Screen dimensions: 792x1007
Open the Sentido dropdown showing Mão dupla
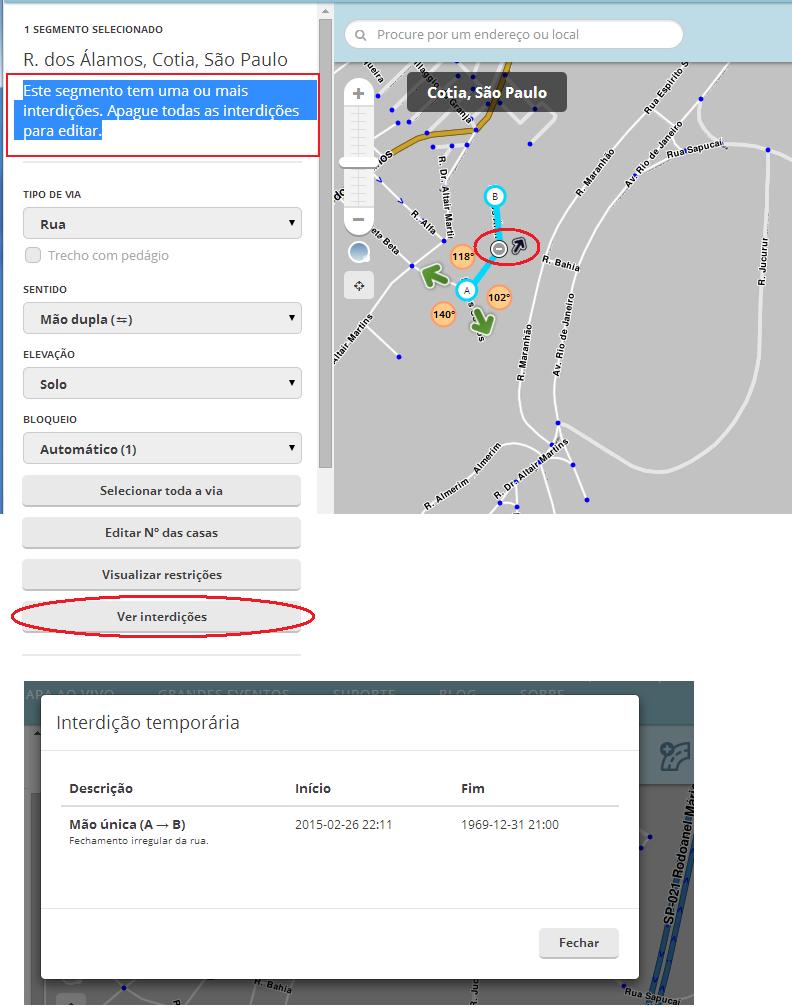click(x=162, y=319)
